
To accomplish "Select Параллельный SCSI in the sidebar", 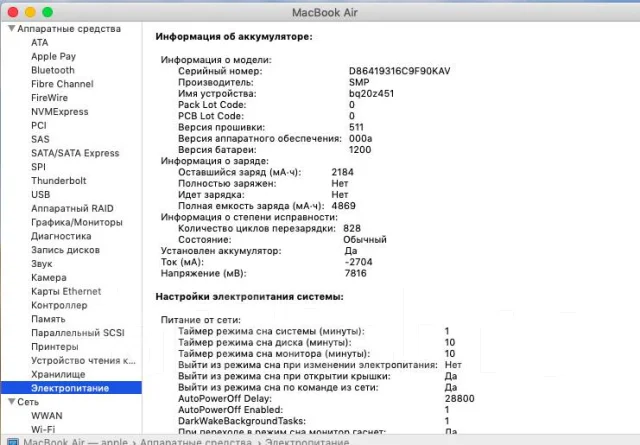I will click(x=78, y=333).
